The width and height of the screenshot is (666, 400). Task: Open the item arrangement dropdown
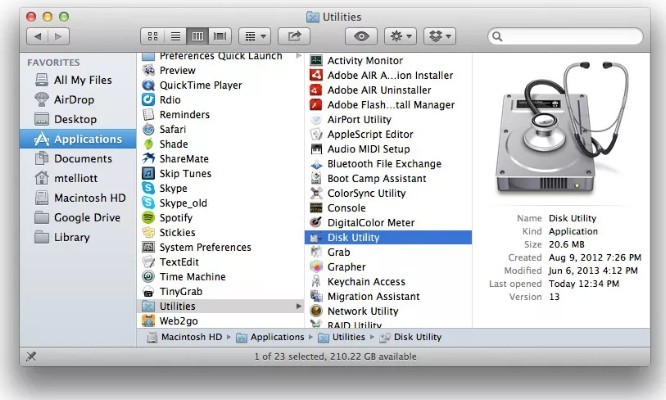point(254,37)
